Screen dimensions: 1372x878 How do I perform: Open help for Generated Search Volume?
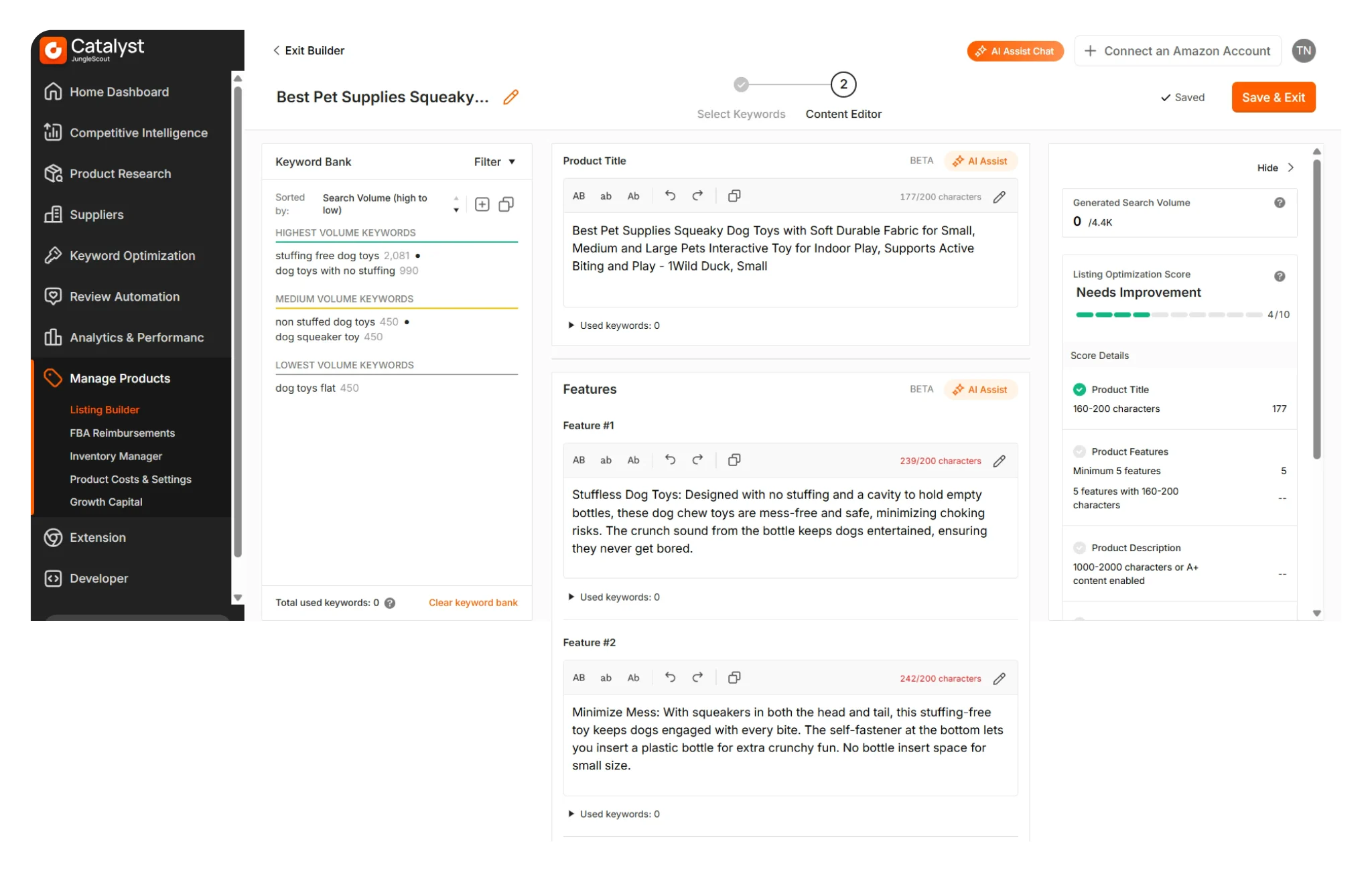[1280, 203]
